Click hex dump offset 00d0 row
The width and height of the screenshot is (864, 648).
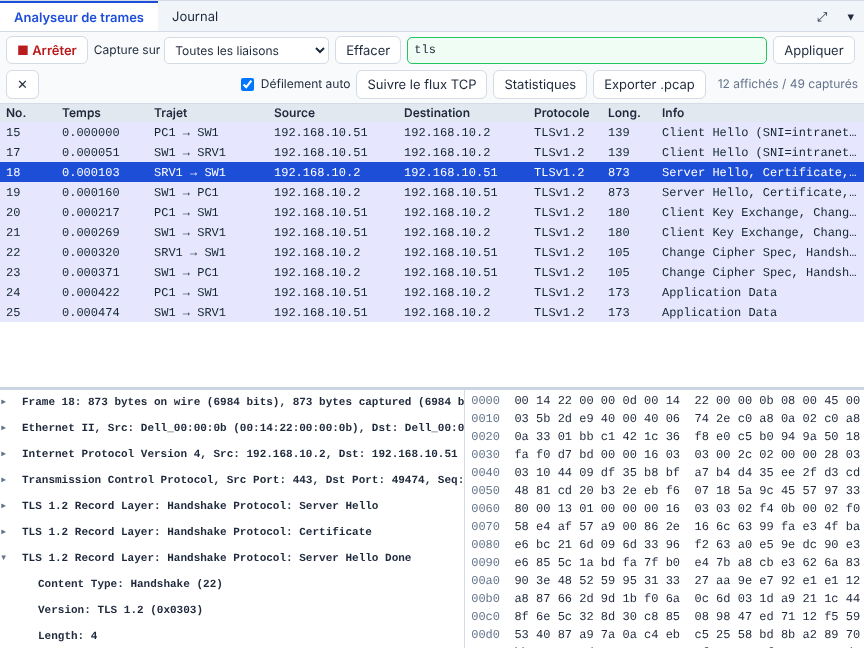(665, 634)
